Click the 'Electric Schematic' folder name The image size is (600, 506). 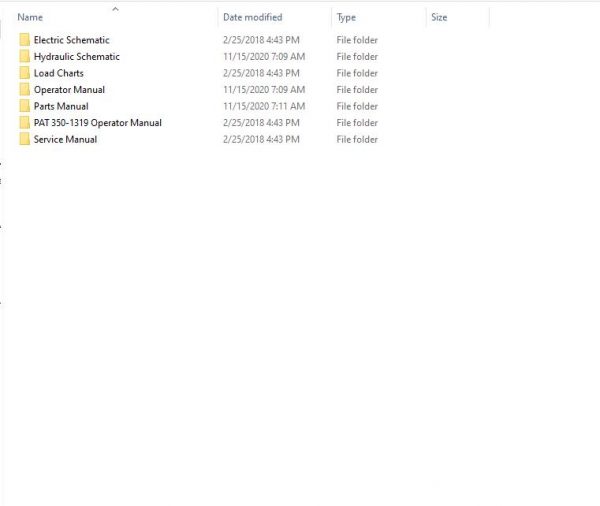pyautogui.click(x=72, y=40)
